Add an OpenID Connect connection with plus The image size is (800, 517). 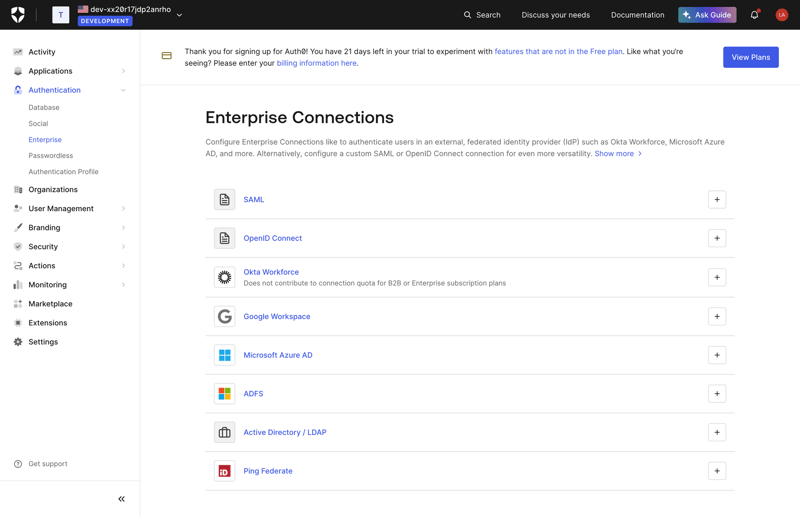point(717,238)
